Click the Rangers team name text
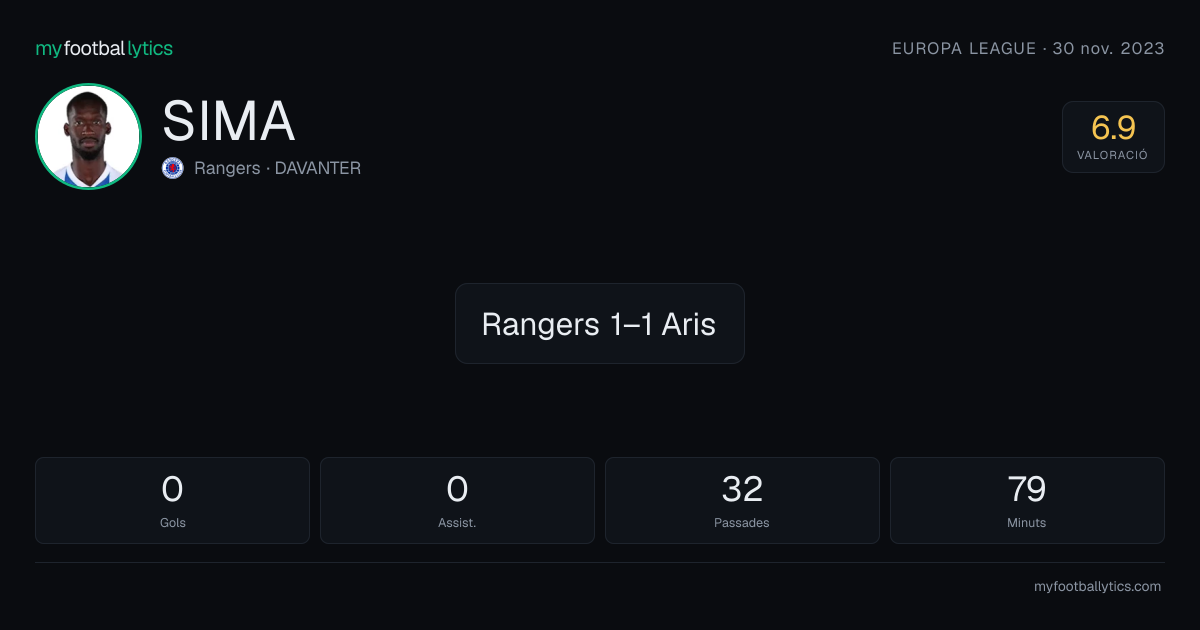The width and height of the screenshot is (1200, 630). tap(227, 168)
